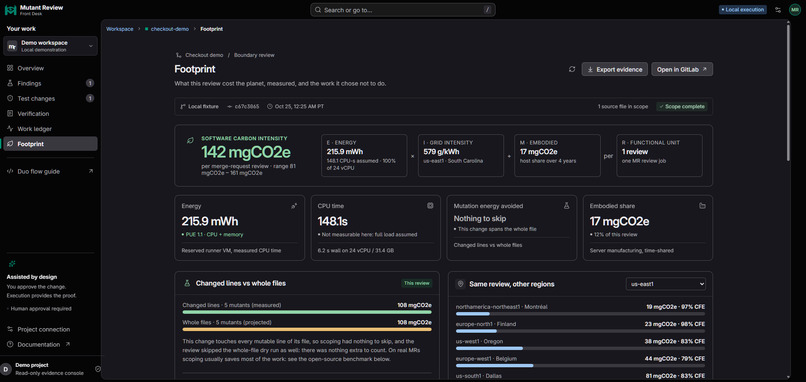This screenshot has width=806, height=382.
Task: Click the Findings flask icon in sidebar
Action: 10,83
